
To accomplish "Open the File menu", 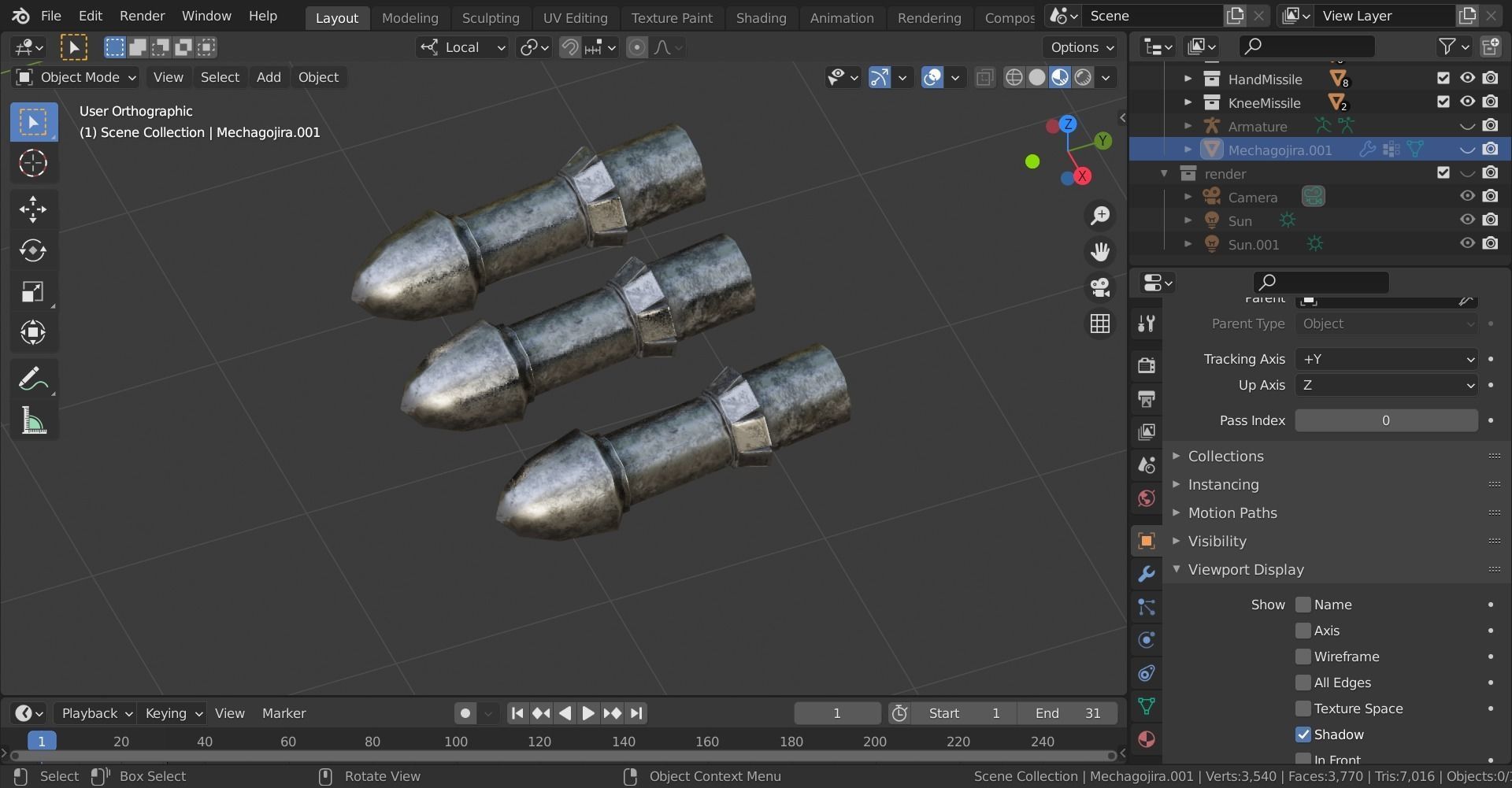I will click(x=50, y=16).
